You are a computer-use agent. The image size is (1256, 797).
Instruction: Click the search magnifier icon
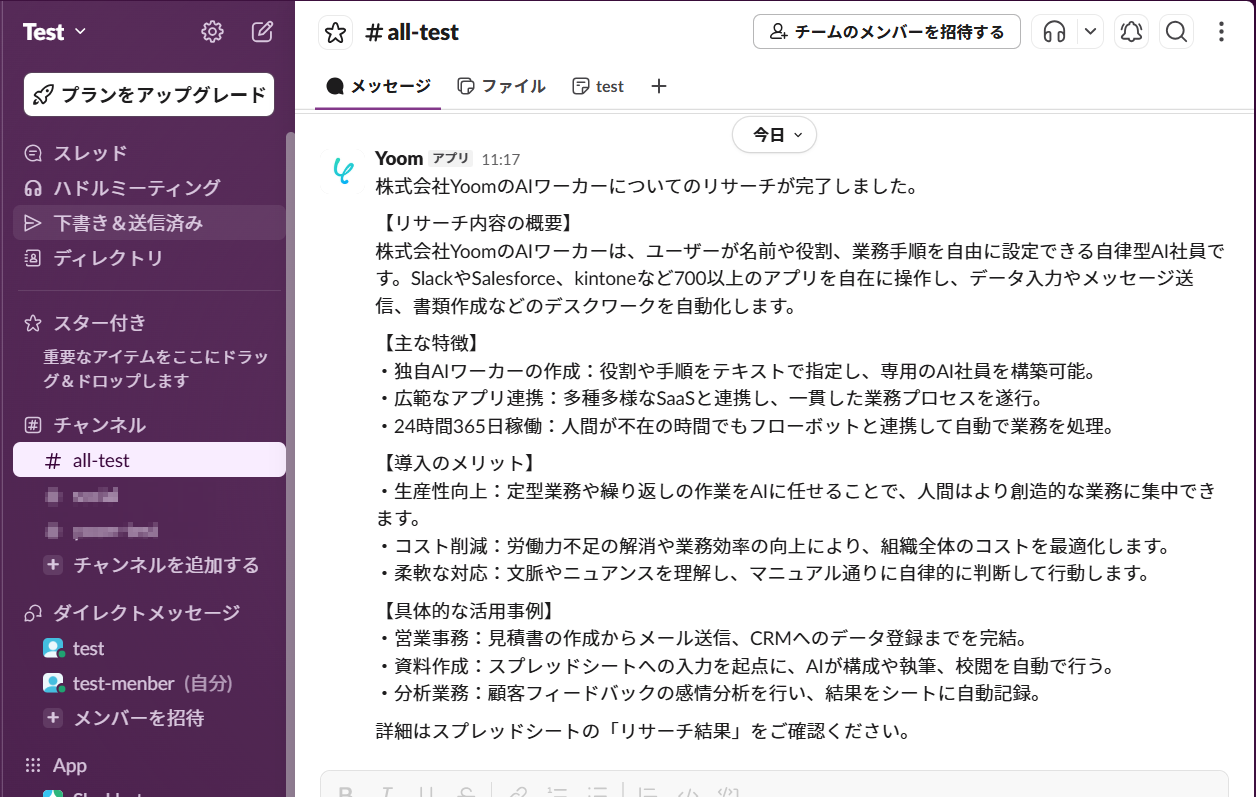(x=1177, y=32)
